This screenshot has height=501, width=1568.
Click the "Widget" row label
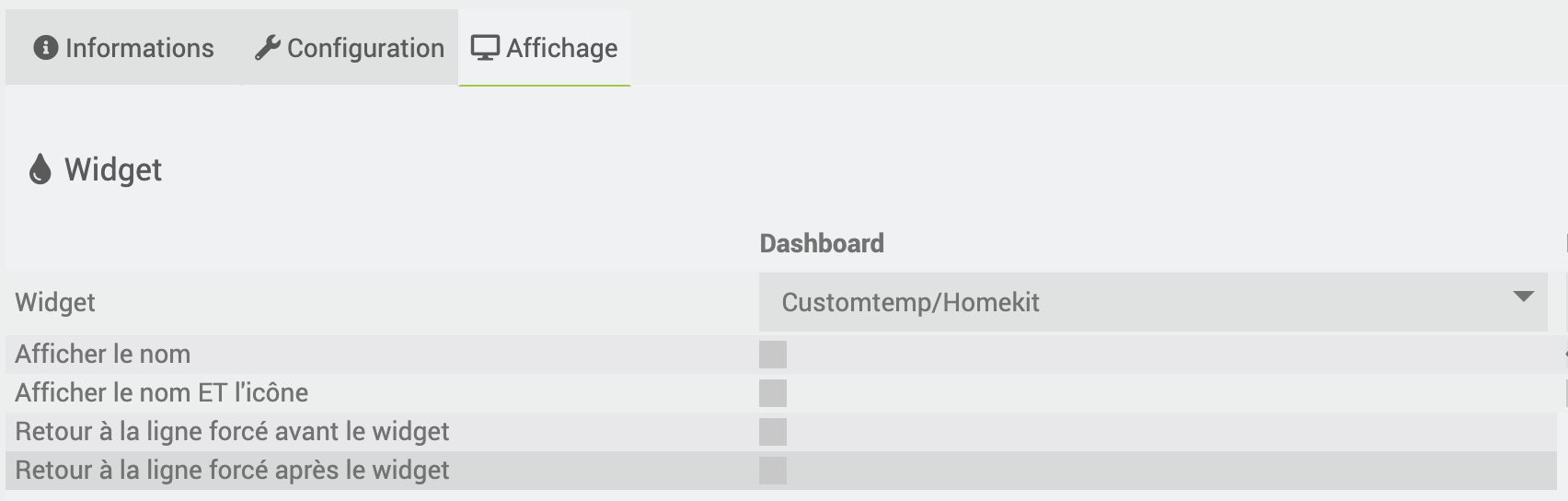pyautogui.click(x=55, y=302)
